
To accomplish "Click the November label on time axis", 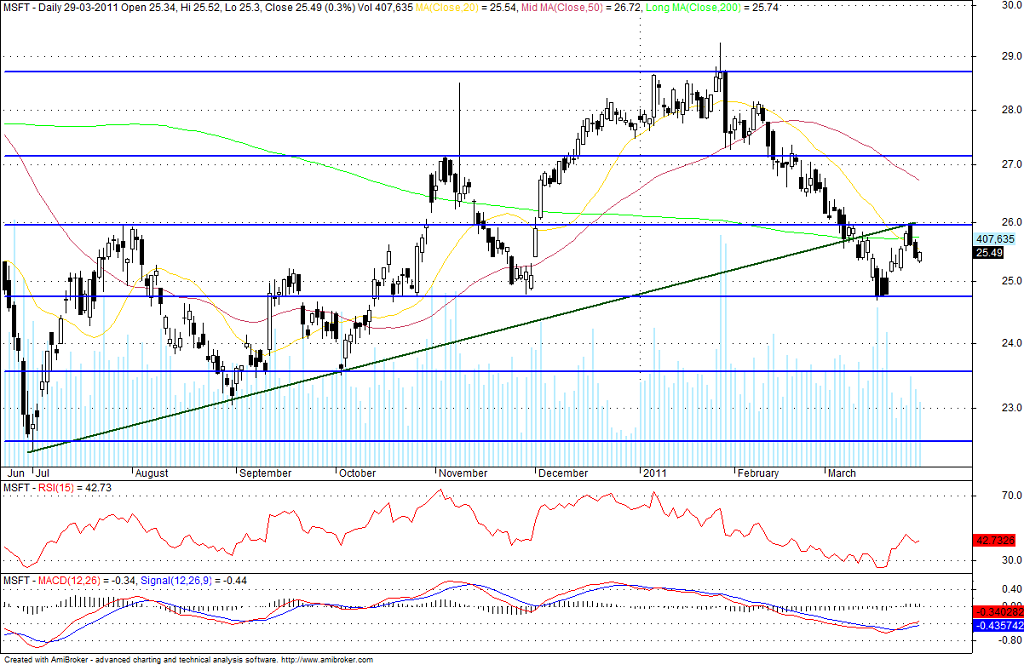I will point(463,473).
